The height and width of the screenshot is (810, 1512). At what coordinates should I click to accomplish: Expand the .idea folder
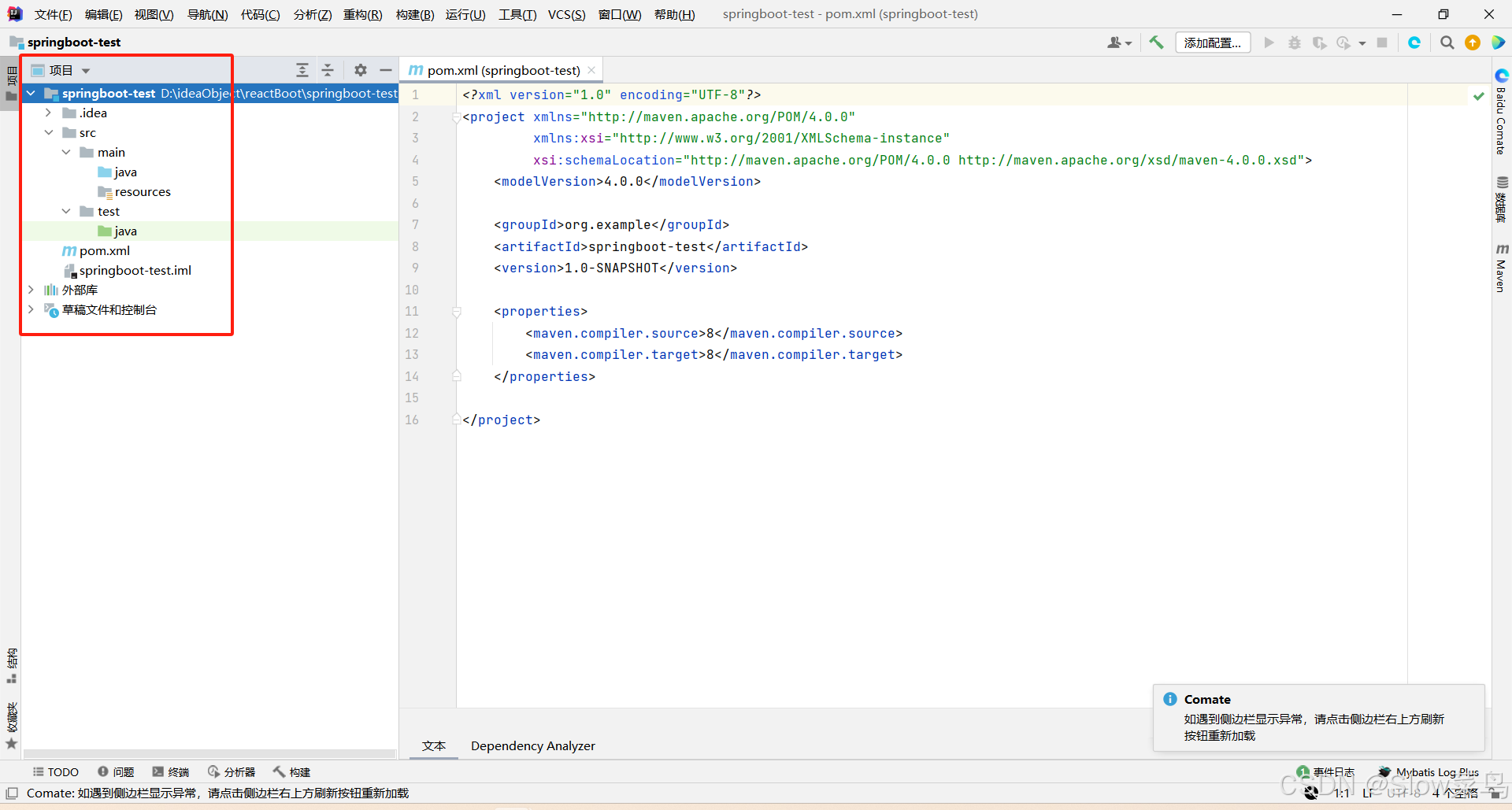(x=48, y=113)
